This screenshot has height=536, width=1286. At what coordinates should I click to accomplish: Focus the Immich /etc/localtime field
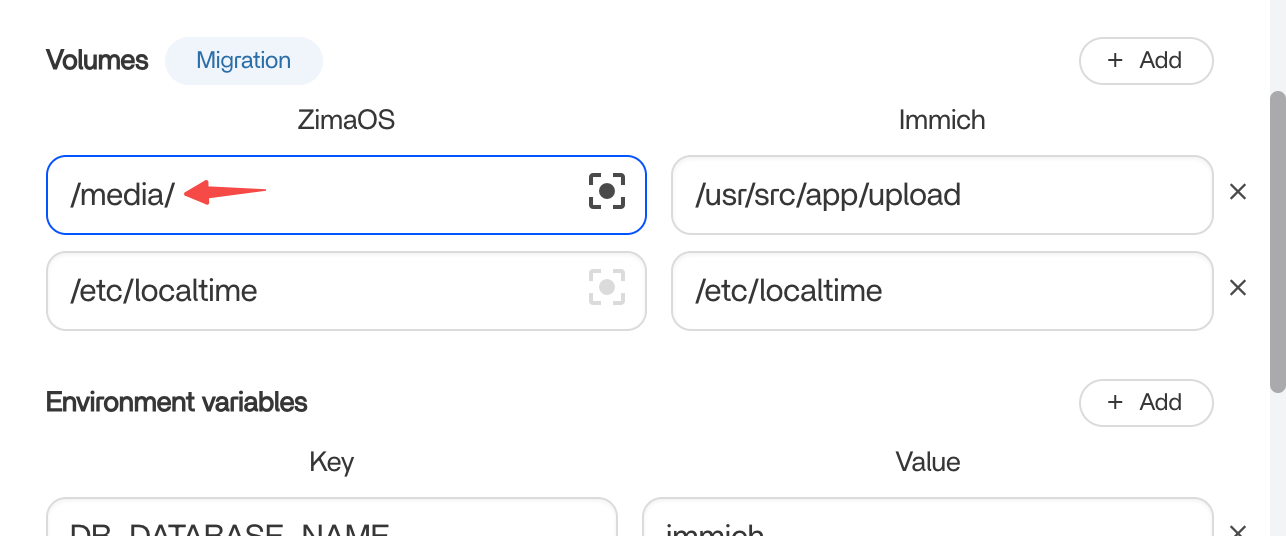coord(942,291)
